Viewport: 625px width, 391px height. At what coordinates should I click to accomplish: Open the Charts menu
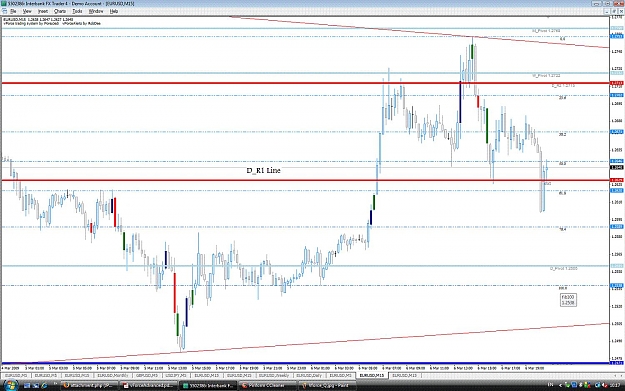click(x=60, y=11)
